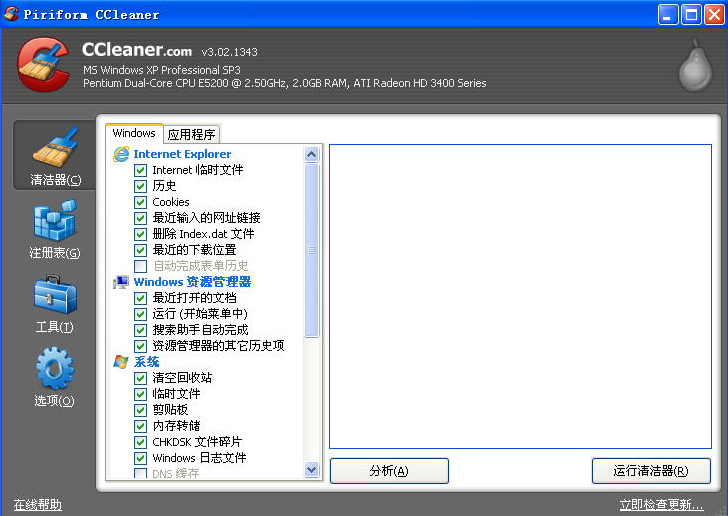Uncheck the 剪贴板 checkbox
The width and height of the screenshot is (728, 516).
141,410
